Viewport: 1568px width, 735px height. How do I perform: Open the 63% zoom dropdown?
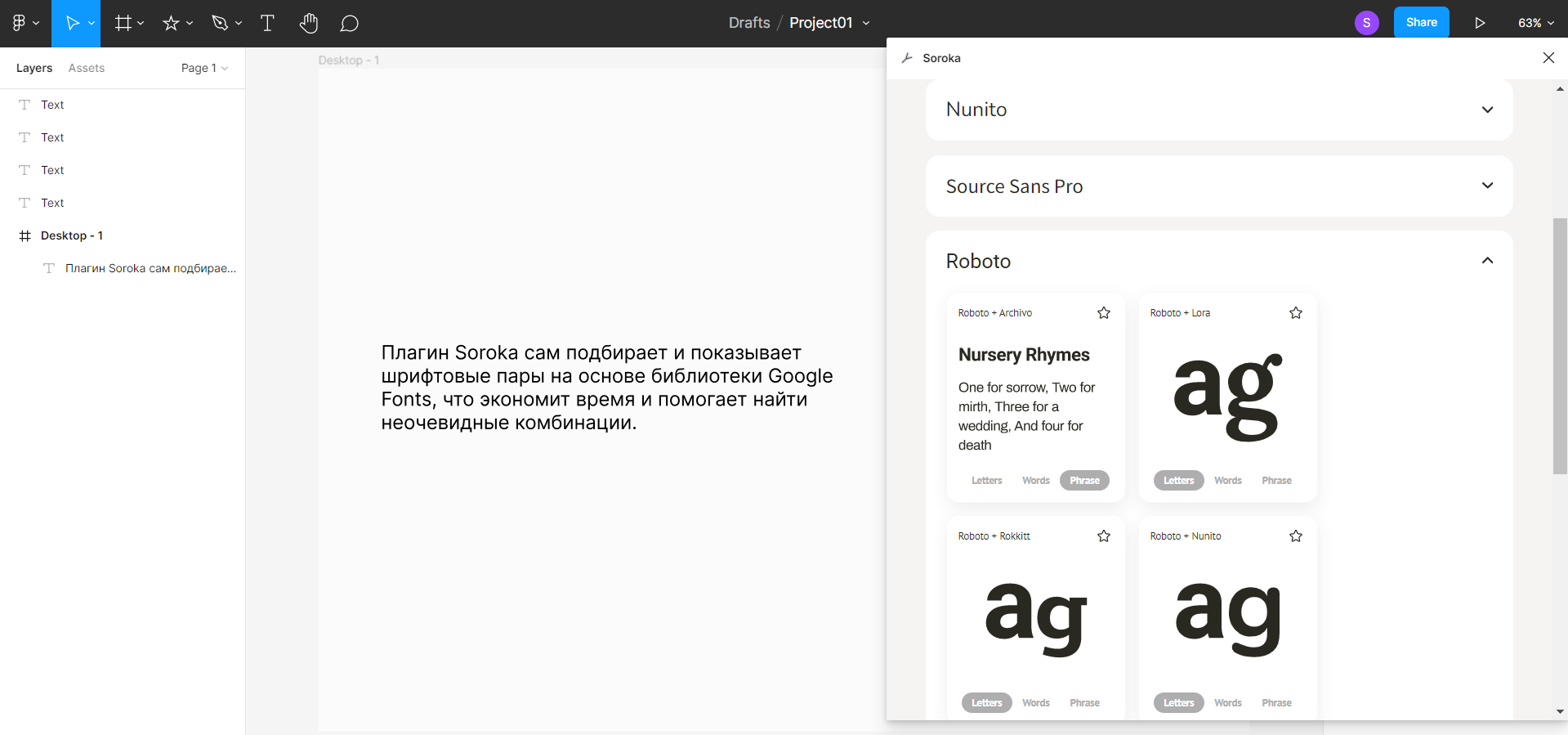coord(1536,23)
